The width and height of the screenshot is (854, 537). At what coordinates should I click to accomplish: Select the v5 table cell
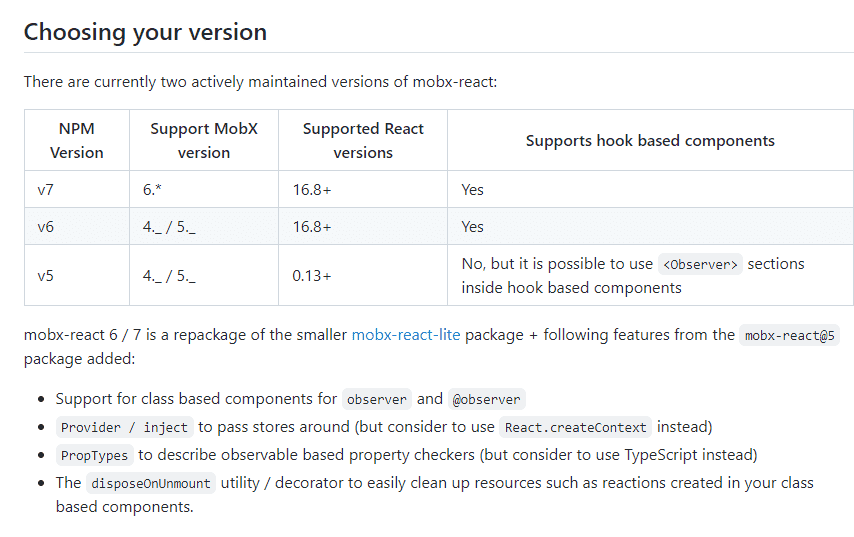point(77,276)
